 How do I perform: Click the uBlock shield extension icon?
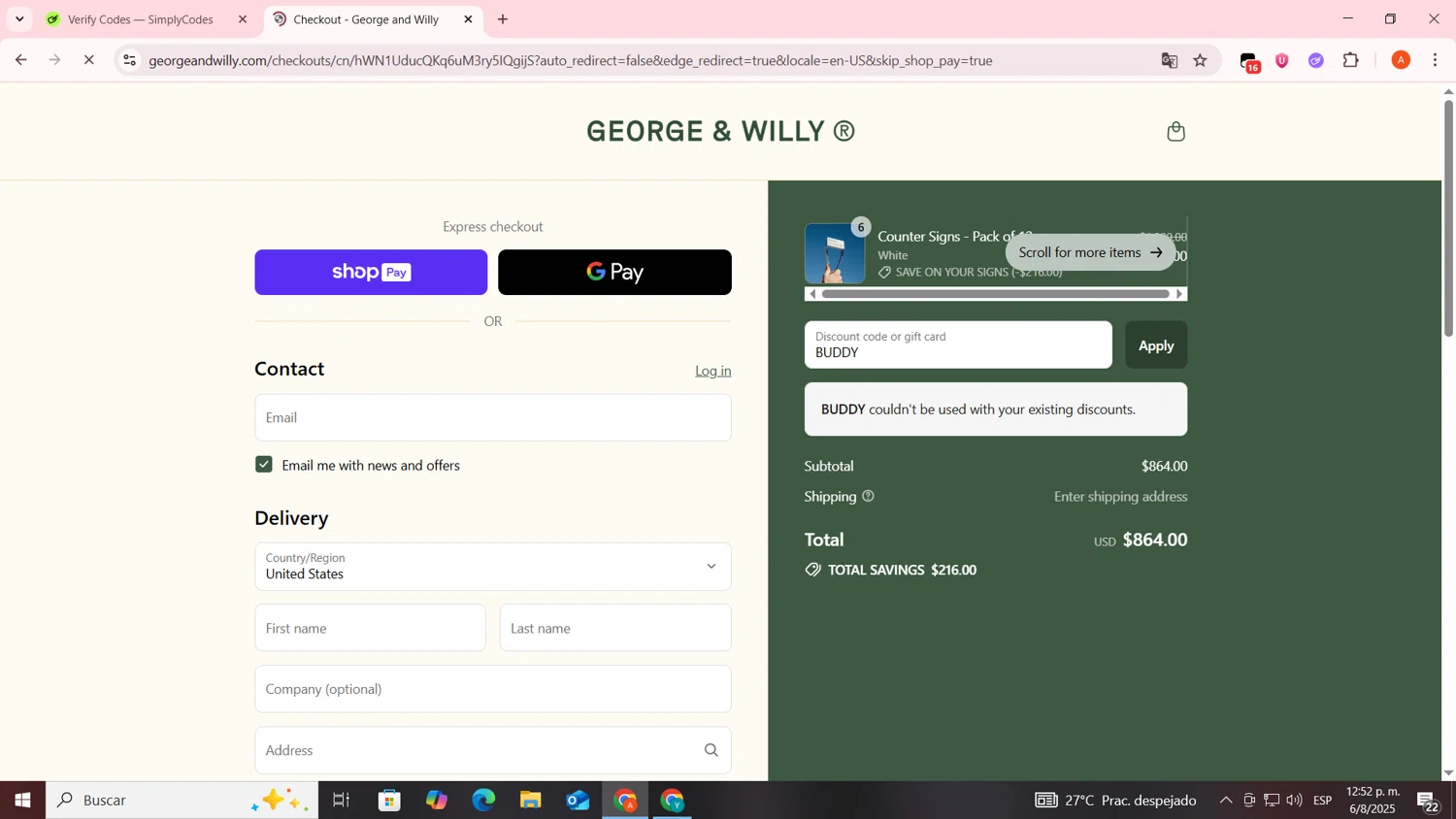[1282, 60]
